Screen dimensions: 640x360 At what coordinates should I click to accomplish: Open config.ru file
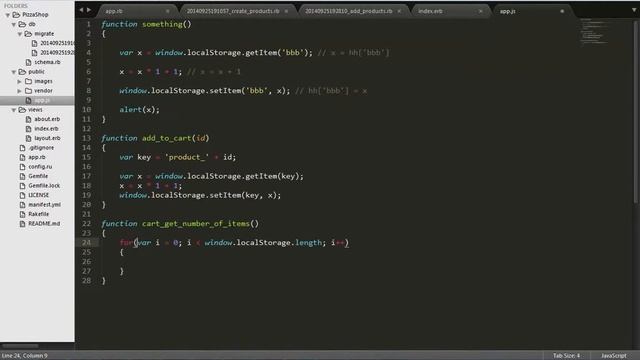40,167
